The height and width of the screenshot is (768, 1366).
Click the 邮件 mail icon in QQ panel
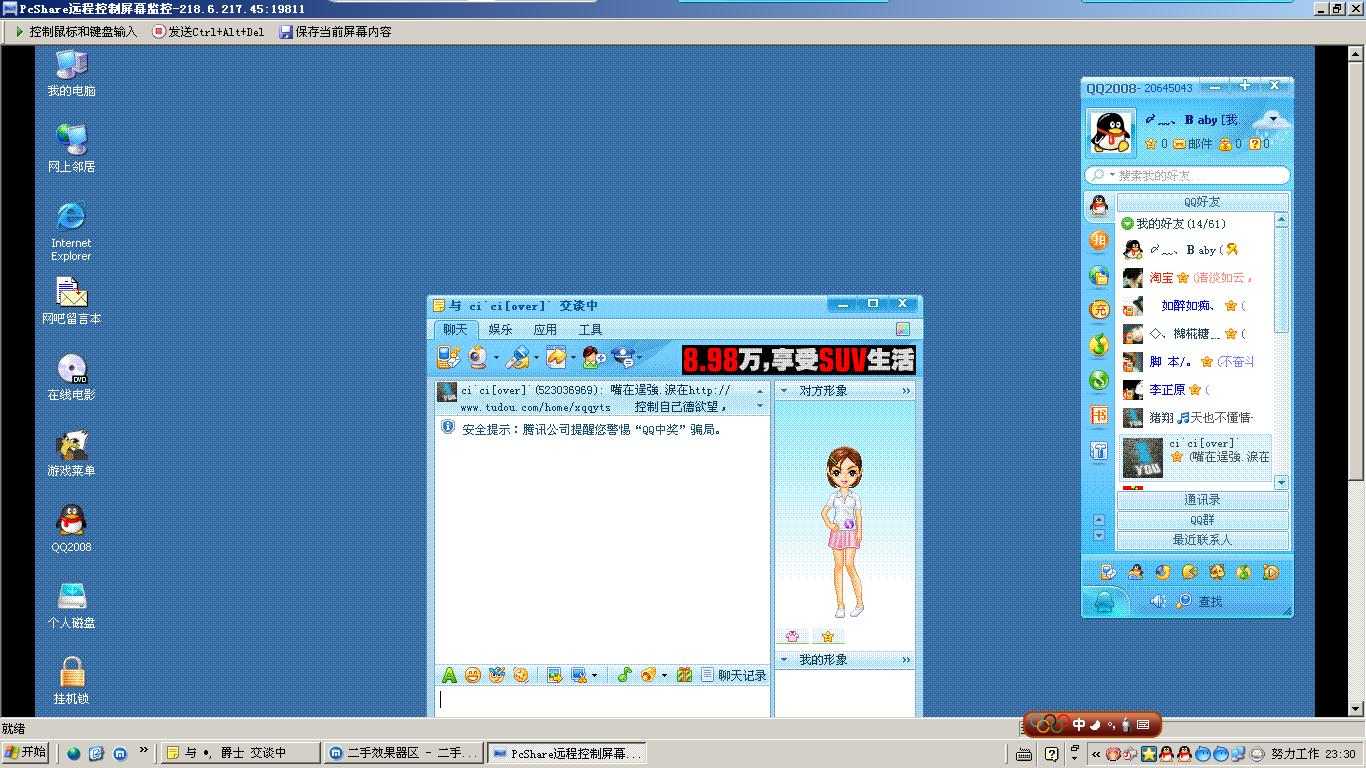[1192, 144]
